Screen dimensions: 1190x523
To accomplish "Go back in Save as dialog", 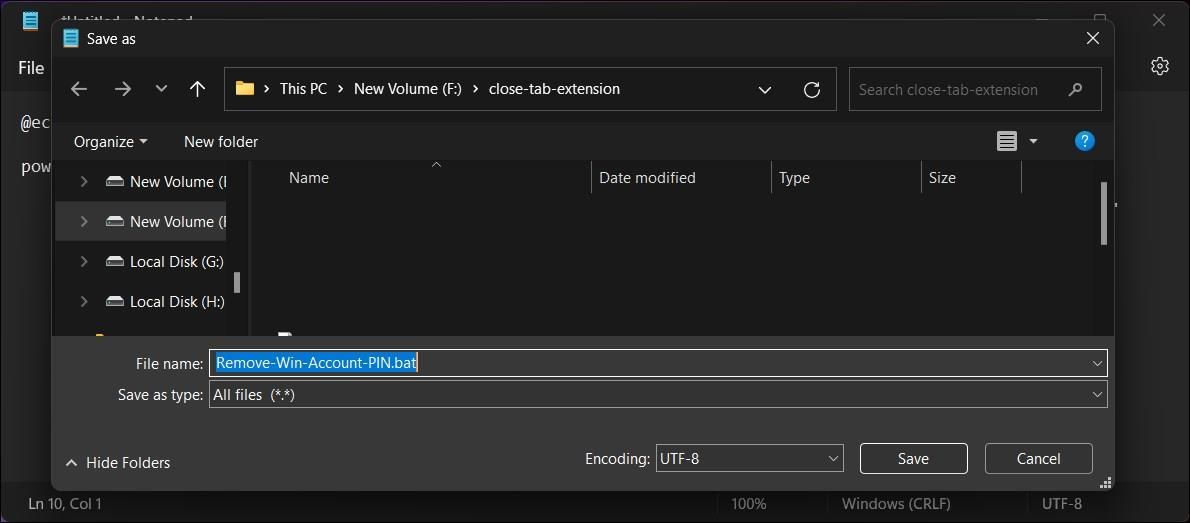I will pos(79,89).
